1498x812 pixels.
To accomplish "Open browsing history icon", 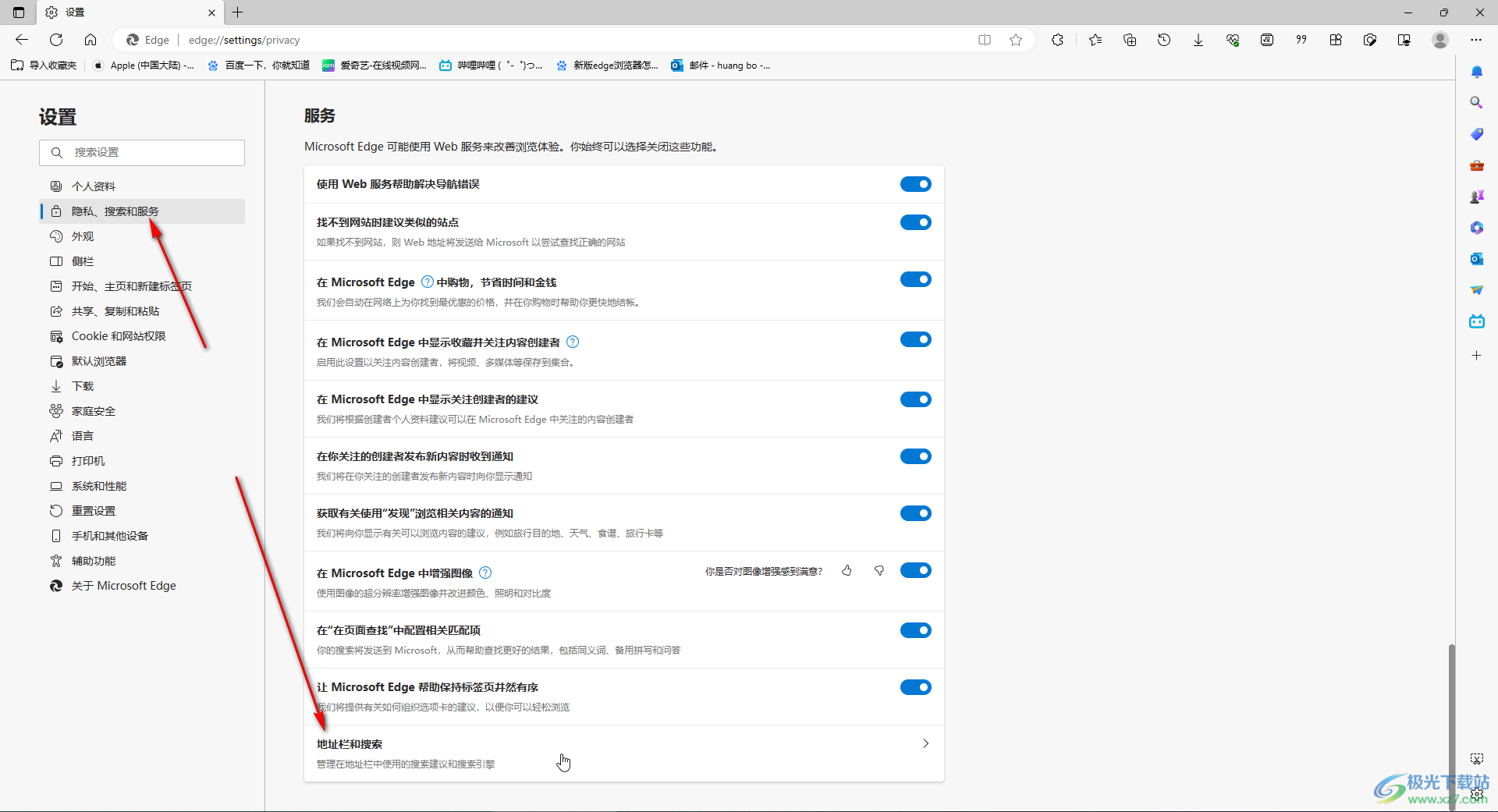I will point(1164,40).
